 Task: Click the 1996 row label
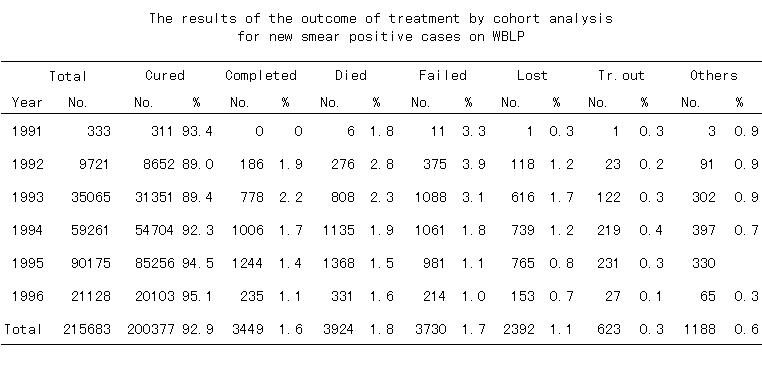click(28, 296)
